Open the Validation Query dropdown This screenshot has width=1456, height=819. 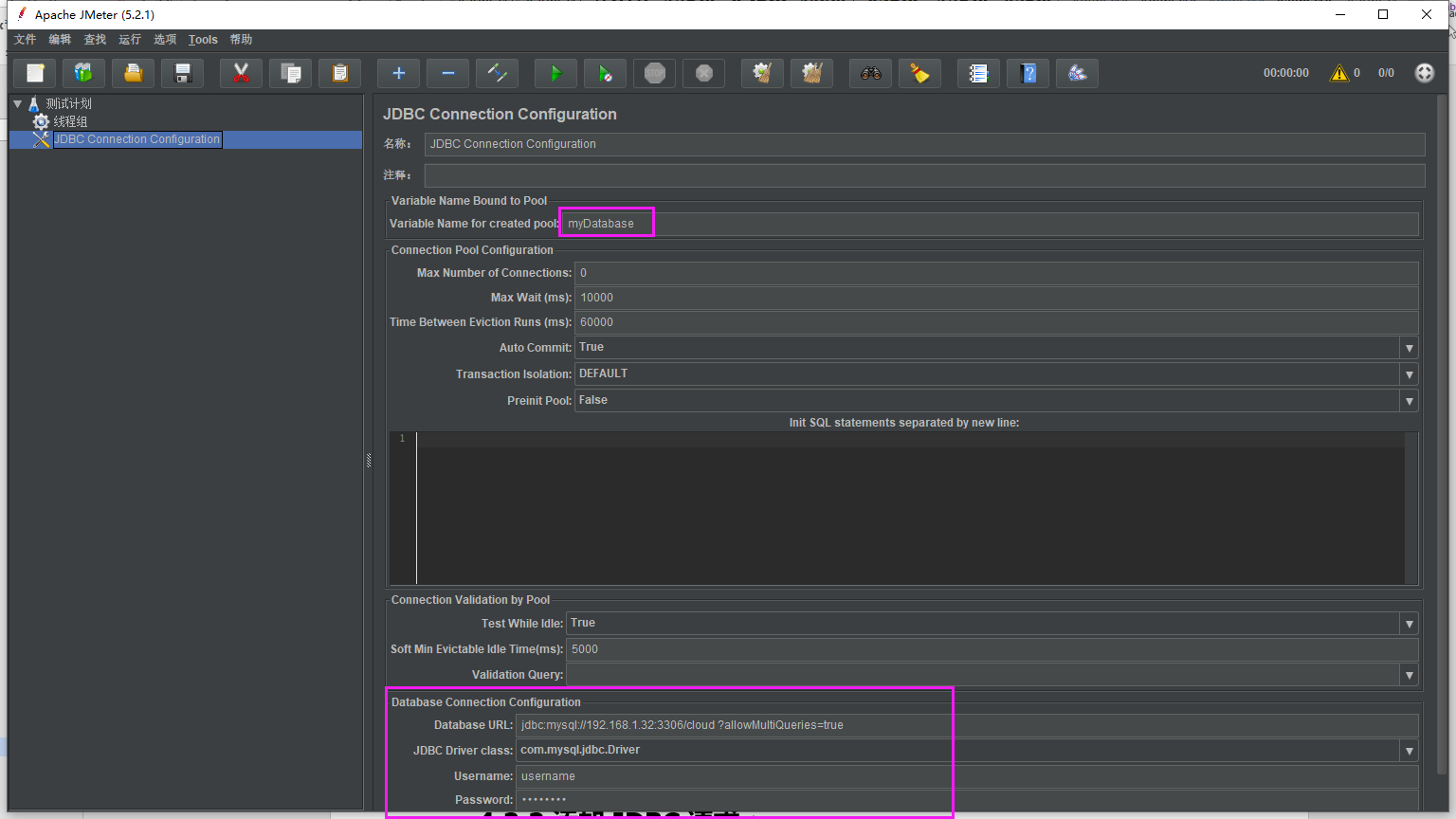pyautogui.click(x=1409, y=675)
